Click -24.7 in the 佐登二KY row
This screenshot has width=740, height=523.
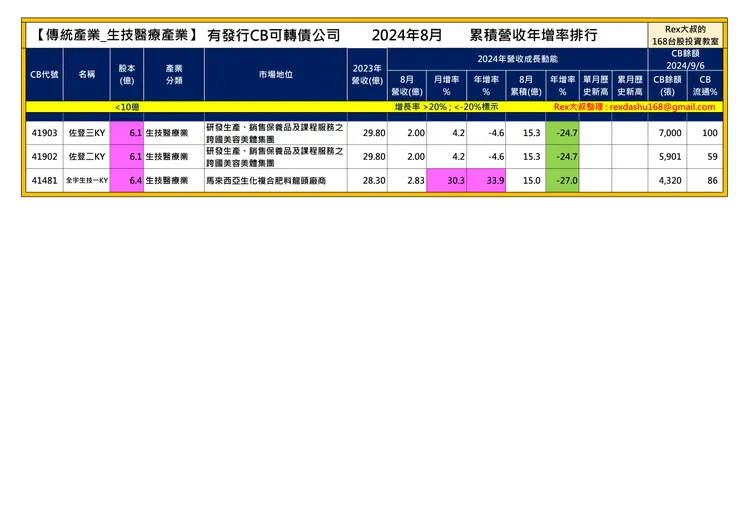[x=562, y=157]
